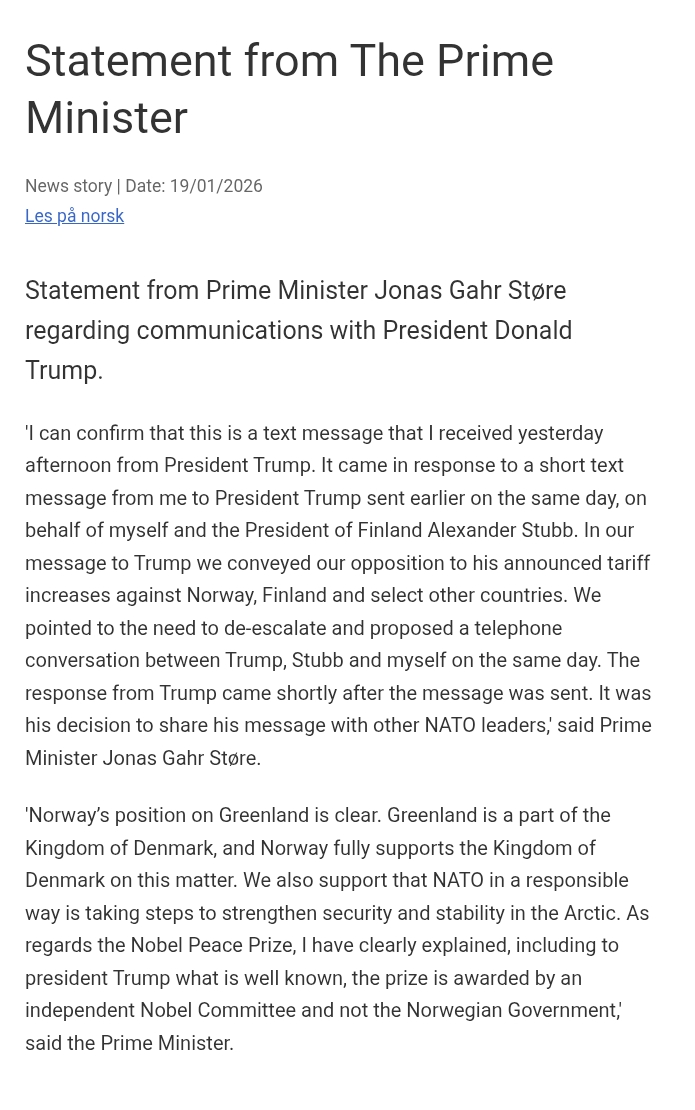The width and height of the screenshot is (695, 1110).
Task: Click the 'News story' label
Action: [x=68, y=186]
